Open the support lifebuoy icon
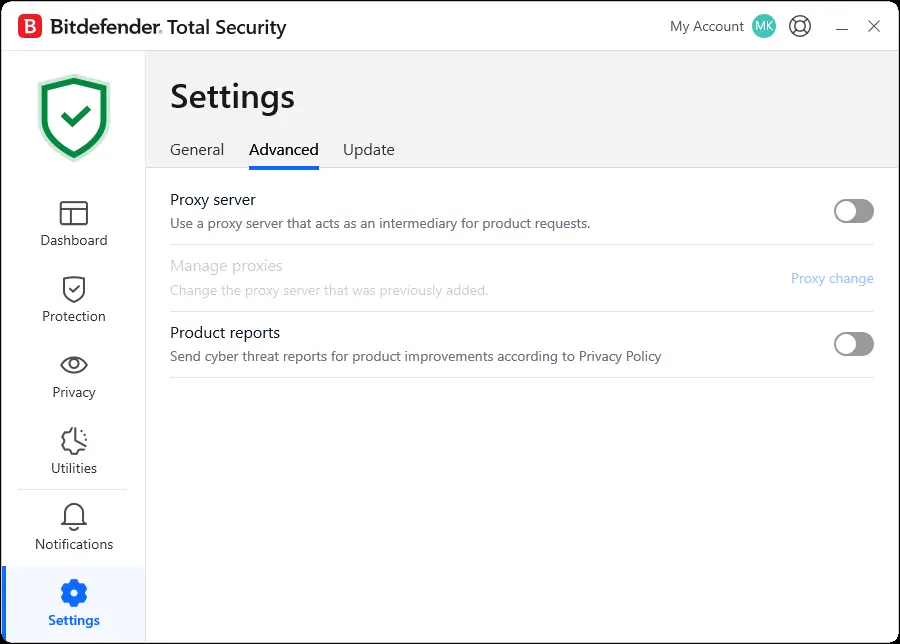Screen dimensions: 900x644 point(800,26)
